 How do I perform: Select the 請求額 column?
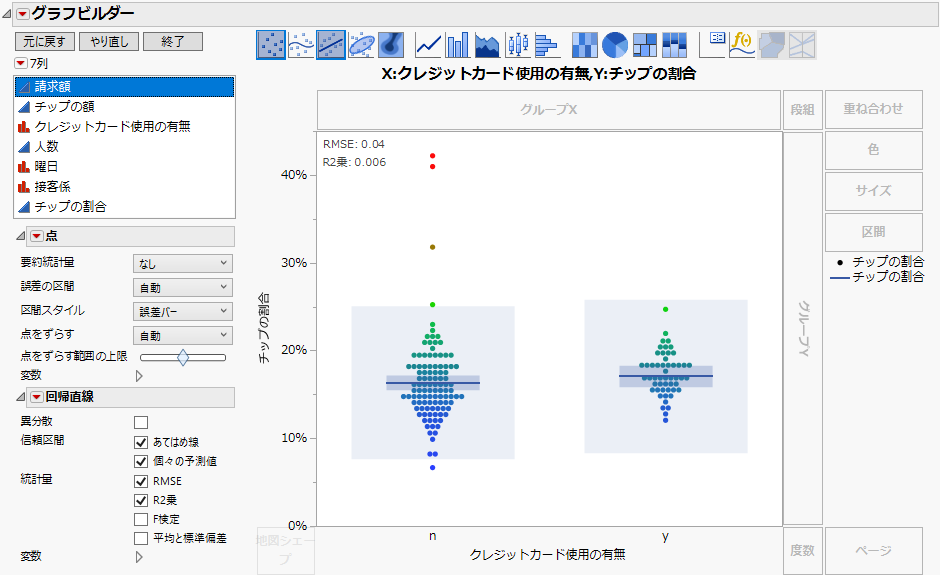click(x=125, y=87)
